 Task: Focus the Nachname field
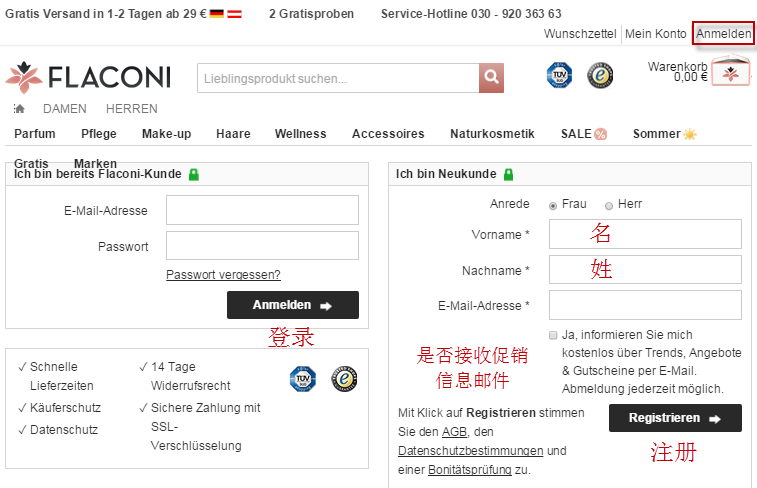[645, 269]
